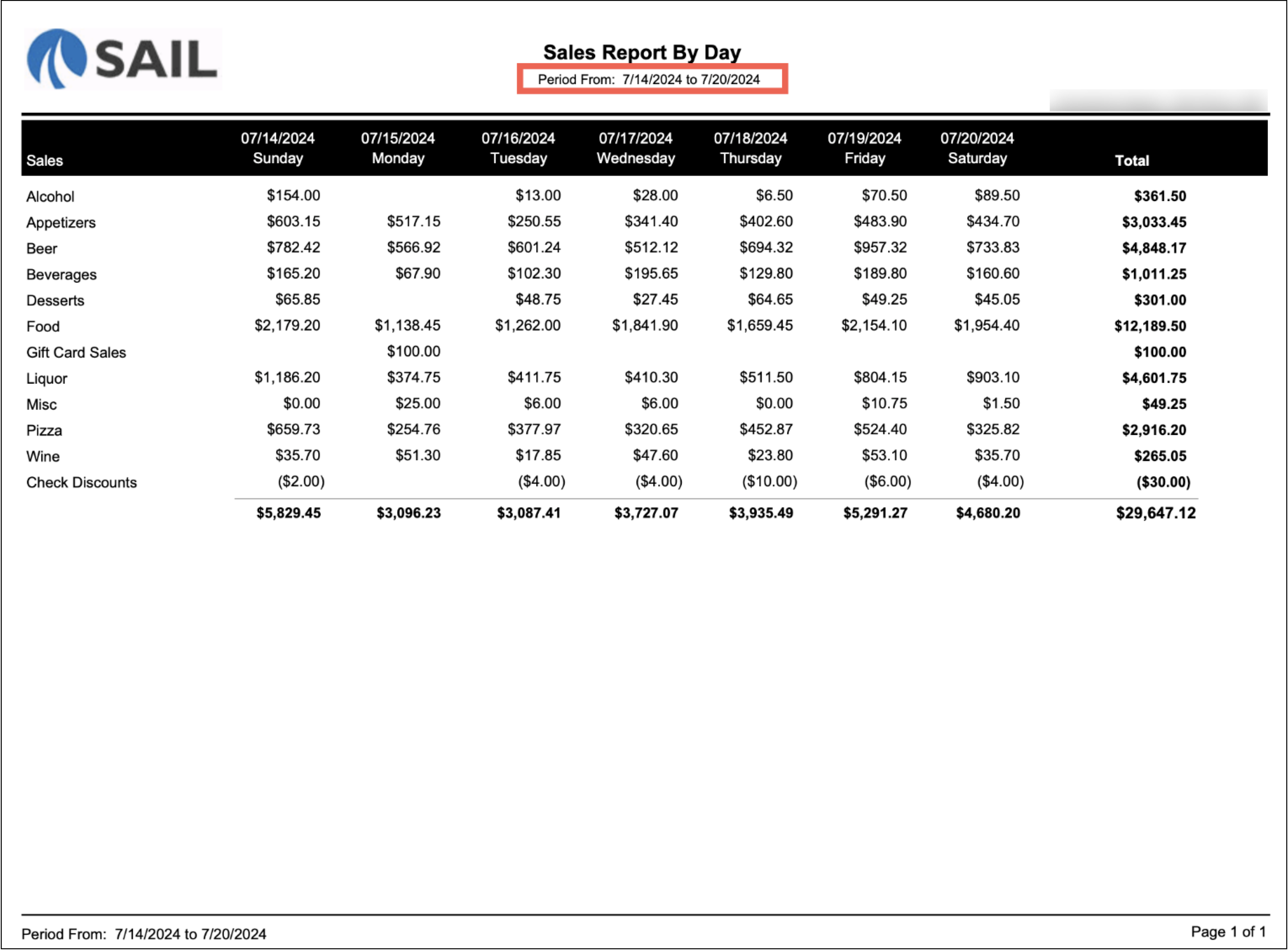
Task: Click Friday daily total $5,291.27
Action: [875, 513]
